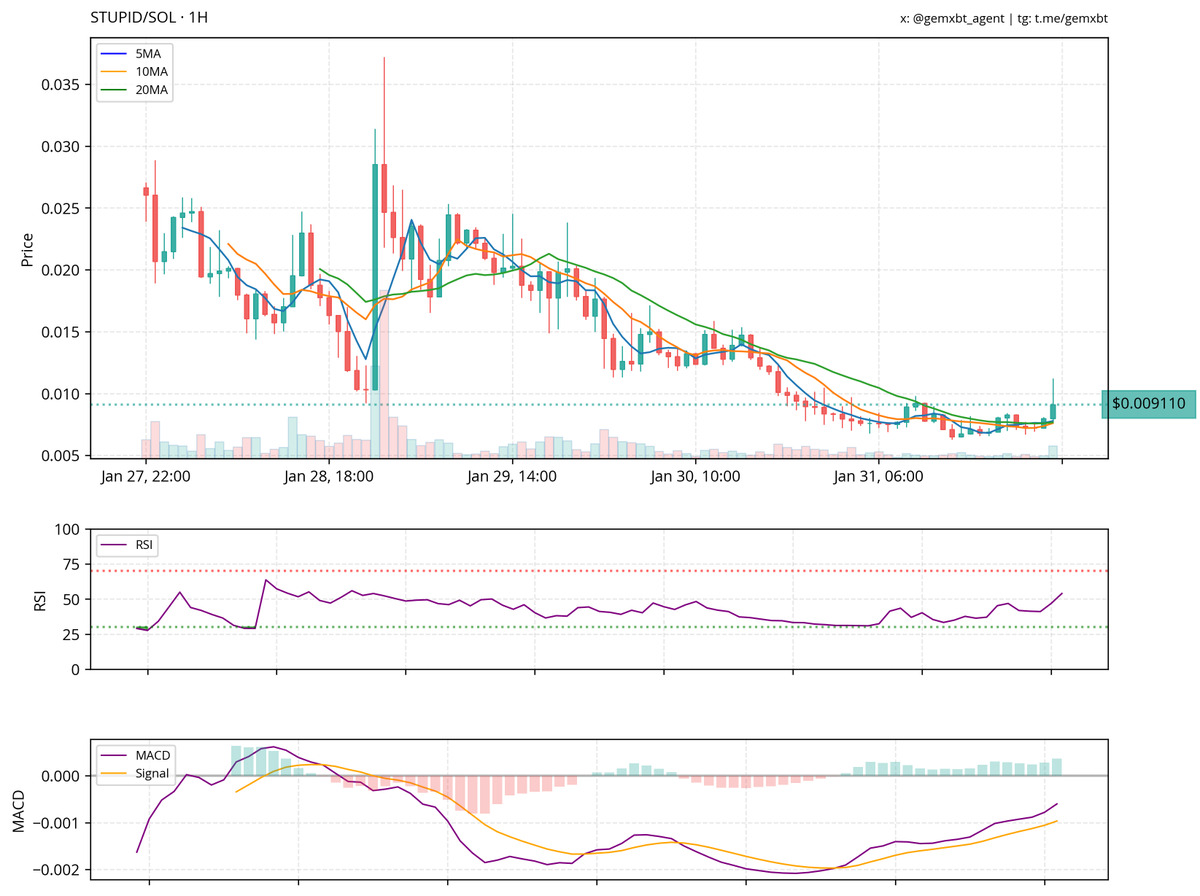Click the 0.000 tick on MACD axis
Screen dimensions: 1200x896
(60, 776)
